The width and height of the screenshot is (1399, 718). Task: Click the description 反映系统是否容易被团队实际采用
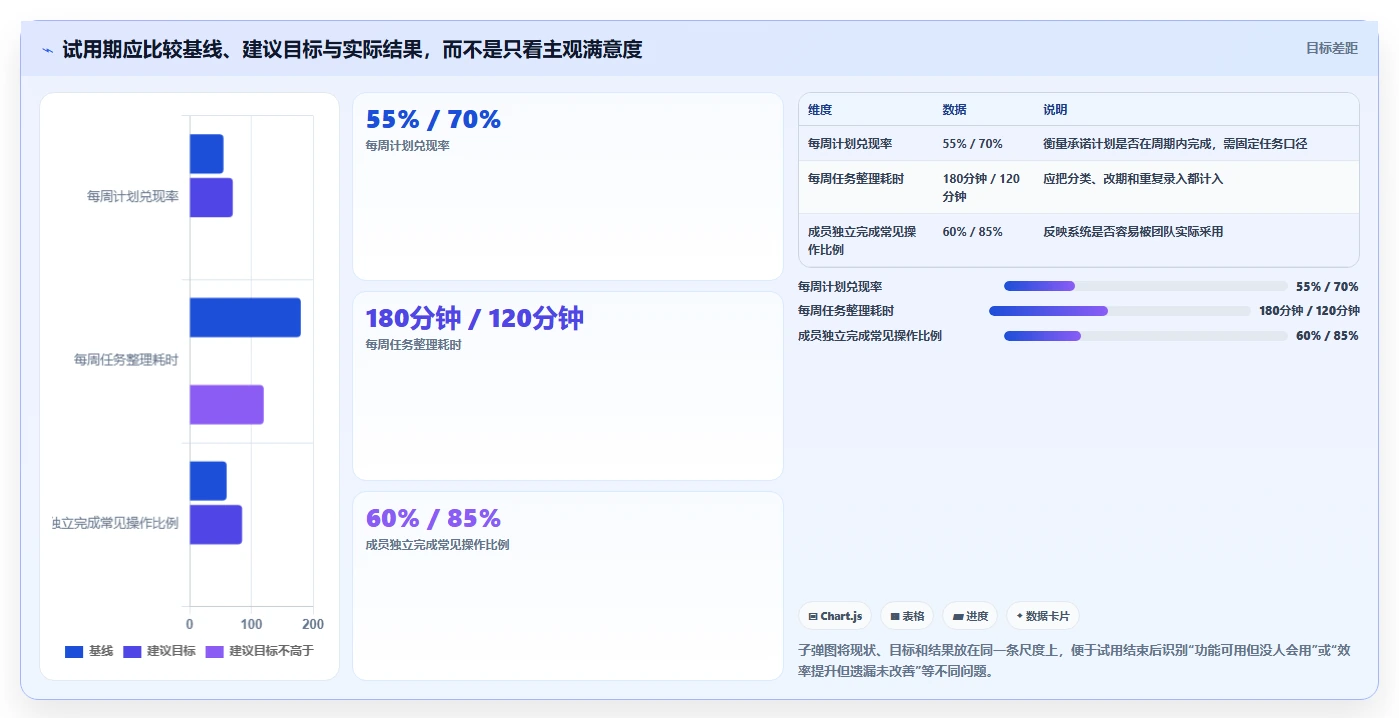coord(1133,232)
